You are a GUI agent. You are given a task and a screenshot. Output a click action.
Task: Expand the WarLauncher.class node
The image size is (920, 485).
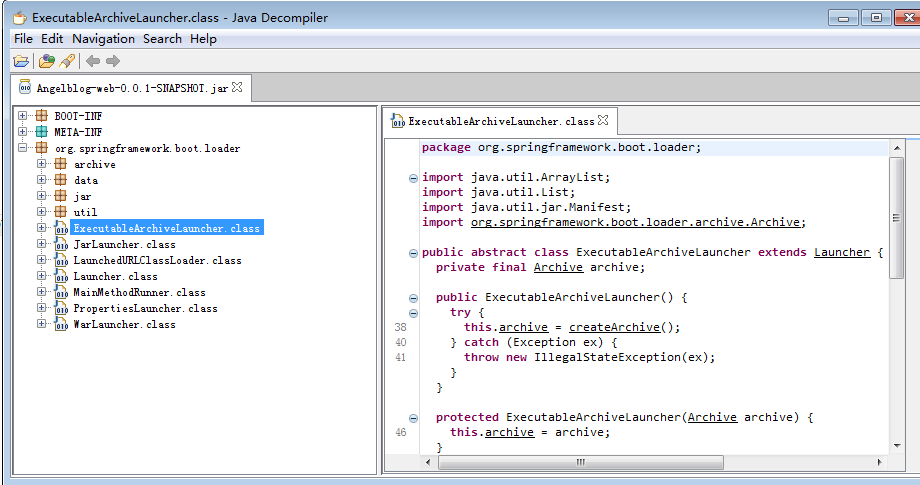coord(42,324)
